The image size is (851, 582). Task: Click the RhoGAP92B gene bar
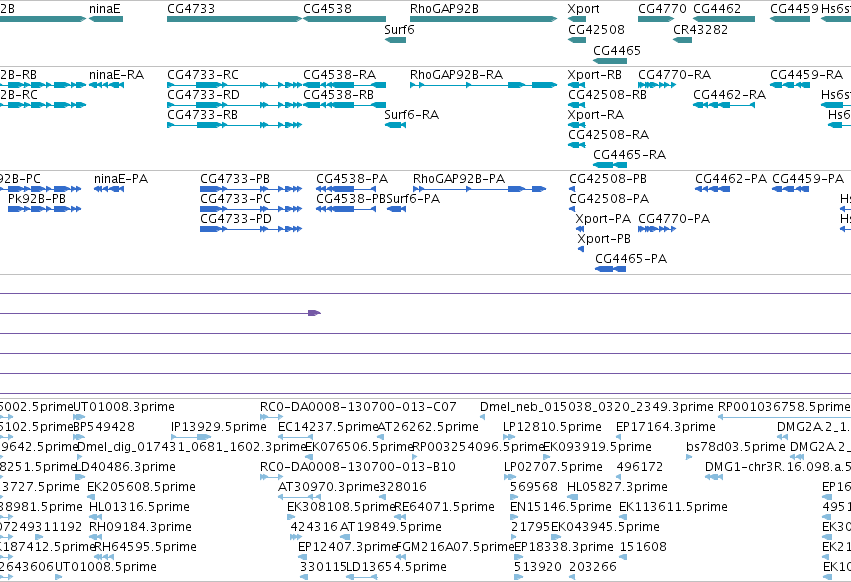click(484, 19)
